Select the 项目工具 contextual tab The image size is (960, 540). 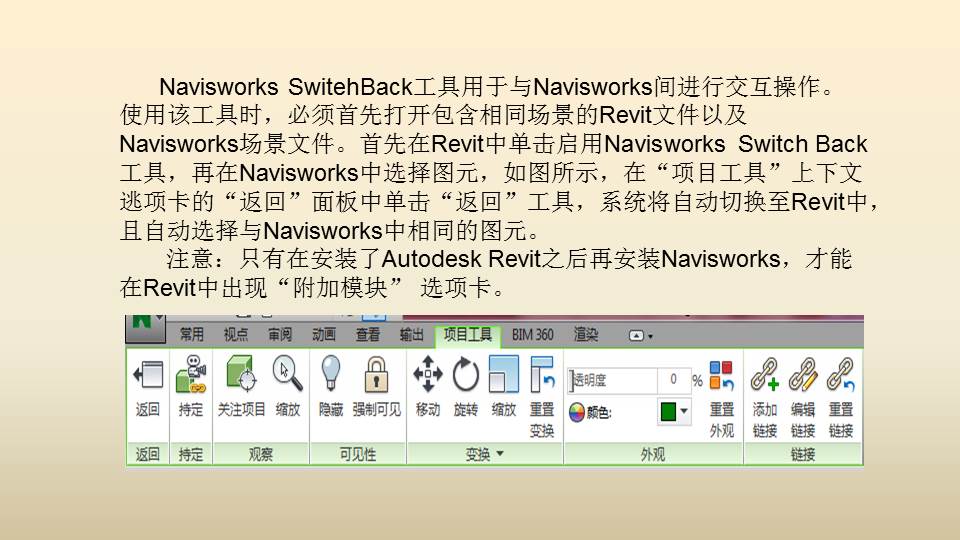click(468, 335)
